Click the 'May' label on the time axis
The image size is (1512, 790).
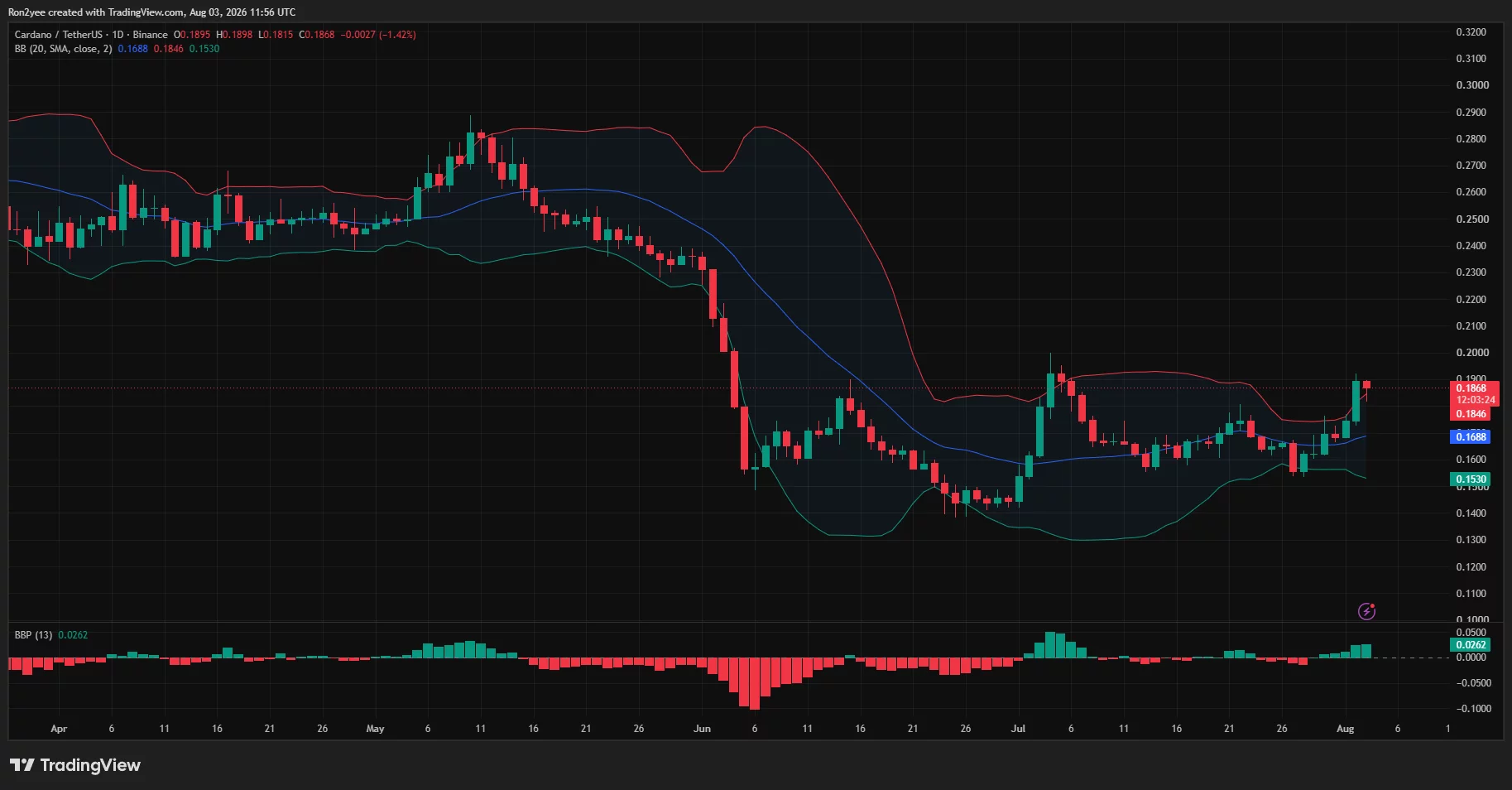(375, 729)
